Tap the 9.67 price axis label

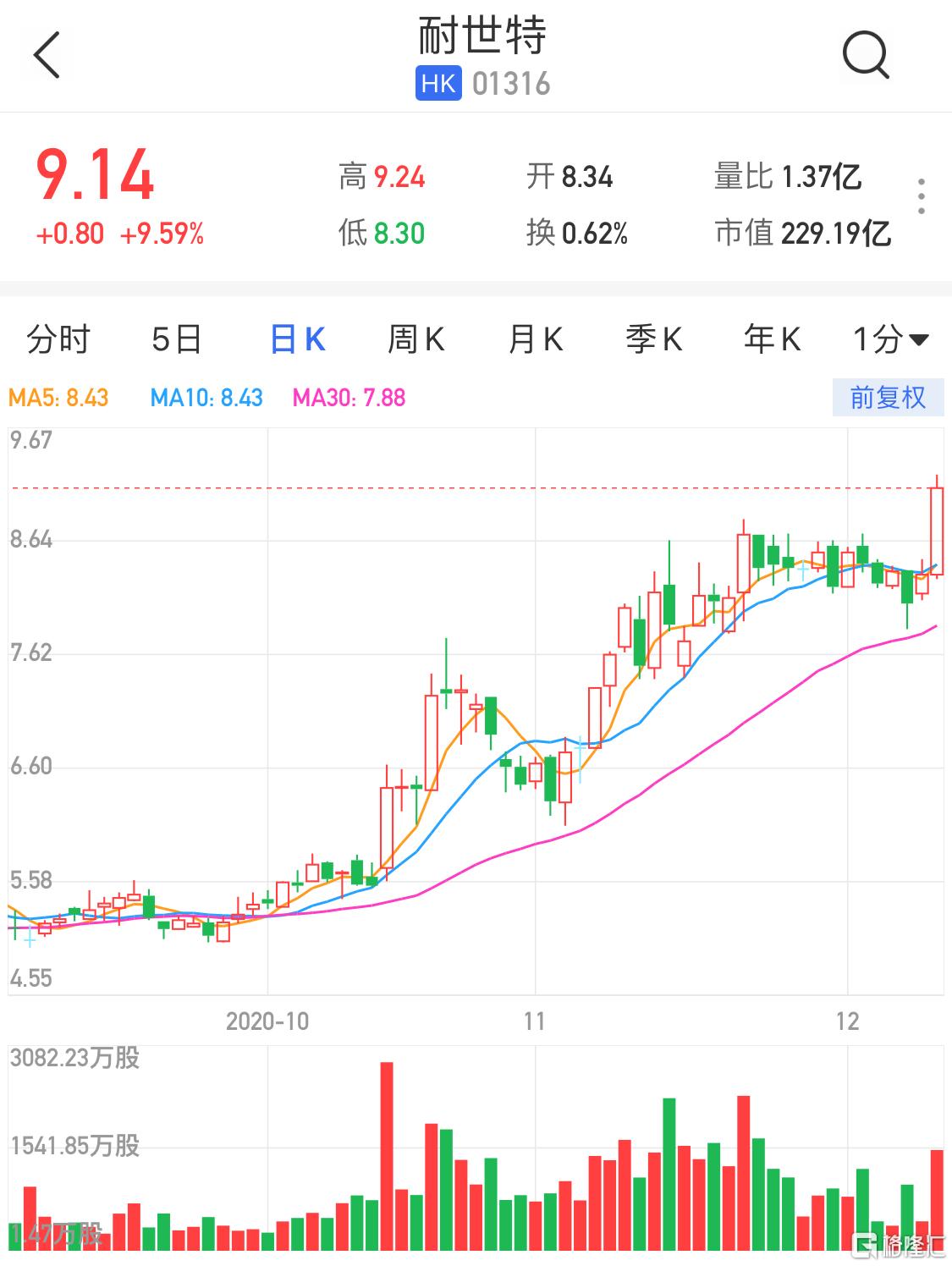30,440
